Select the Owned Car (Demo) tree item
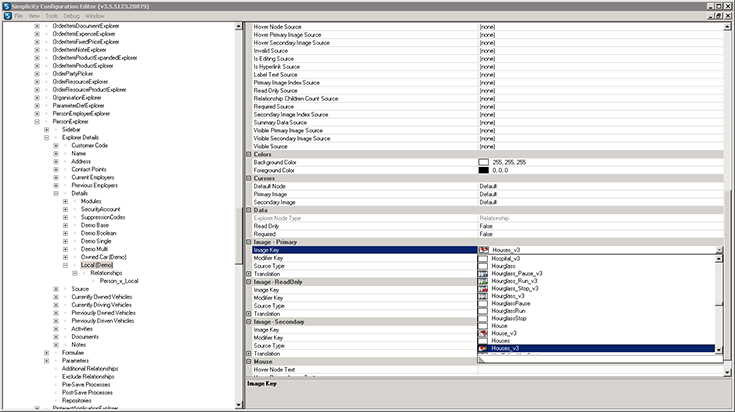 (x=103, y=257)
